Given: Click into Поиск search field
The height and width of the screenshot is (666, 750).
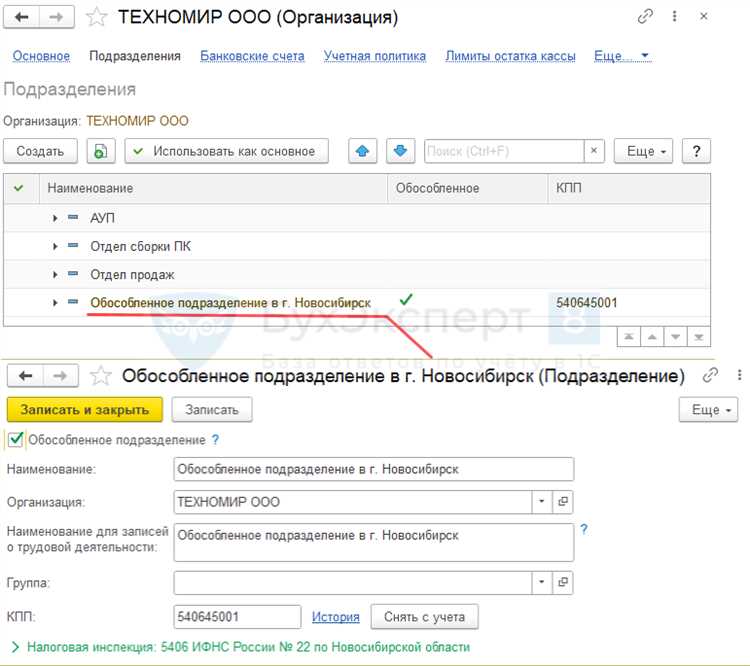Looking at the screenshot, I should 504,151.
